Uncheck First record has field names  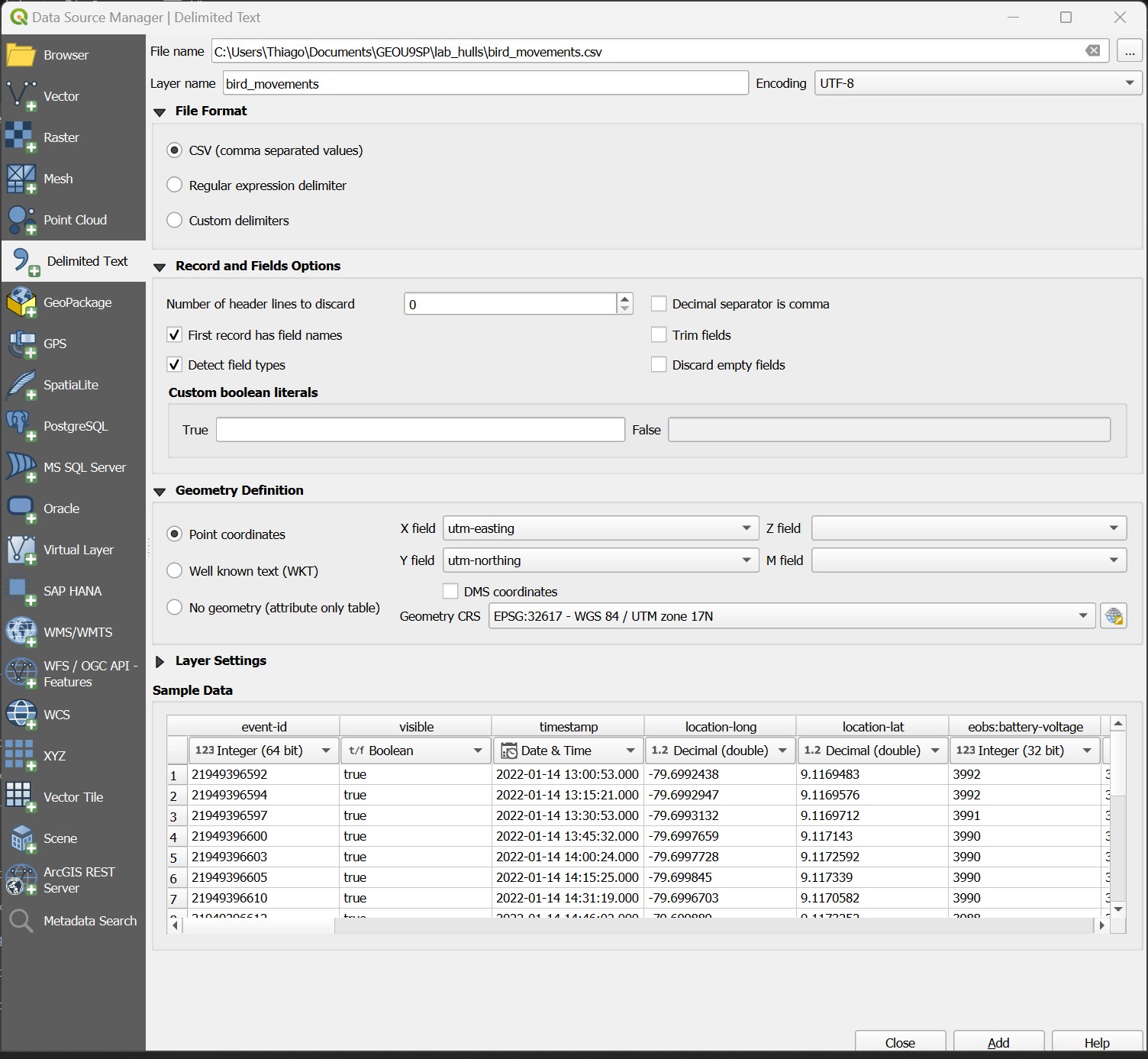(175, 334)
